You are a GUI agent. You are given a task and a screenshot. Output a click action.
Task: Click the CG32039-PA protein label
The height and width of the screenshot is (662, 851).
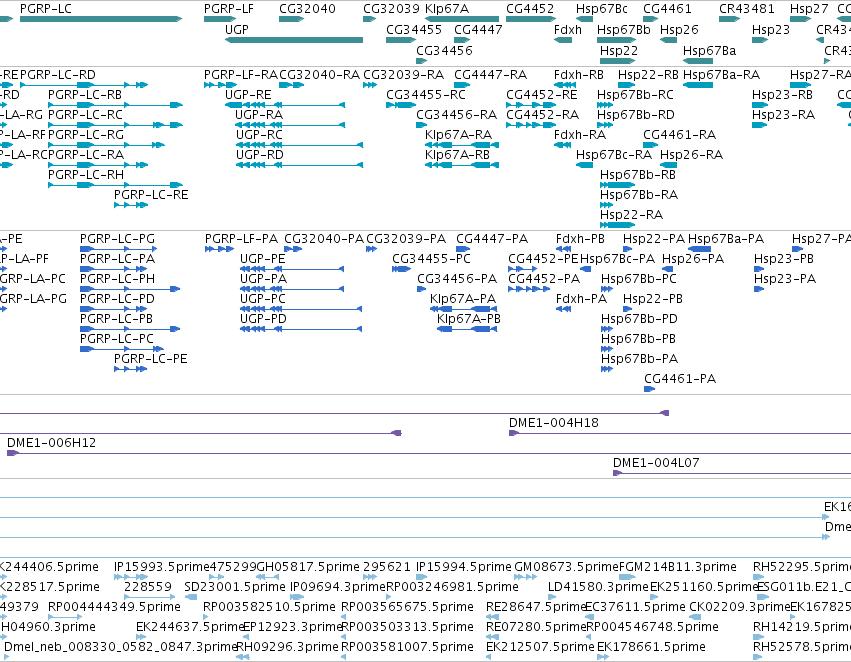pos(406,239)
